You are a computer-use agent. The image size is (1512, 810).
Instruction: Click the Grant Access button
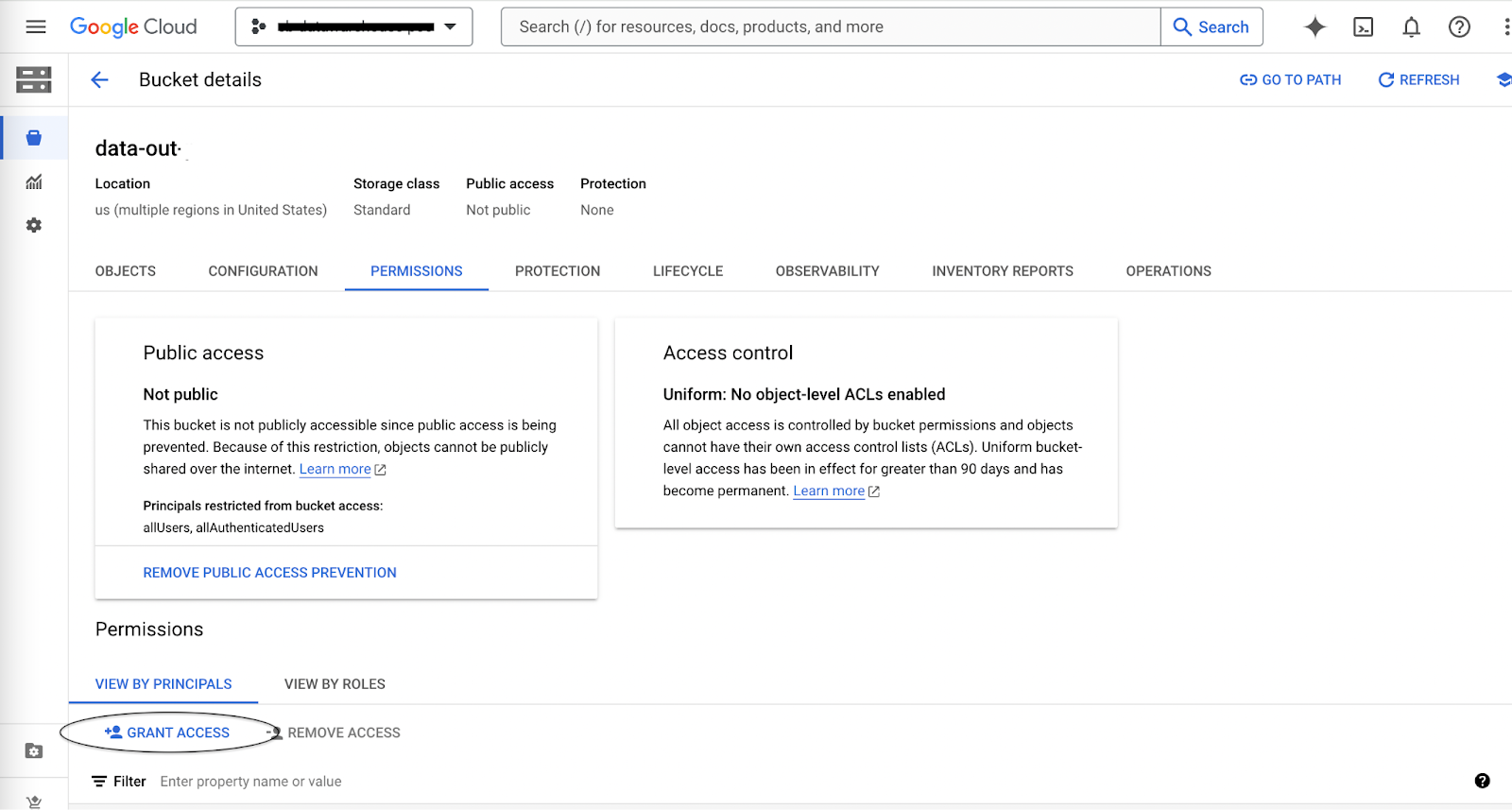(x=168, y=732)
